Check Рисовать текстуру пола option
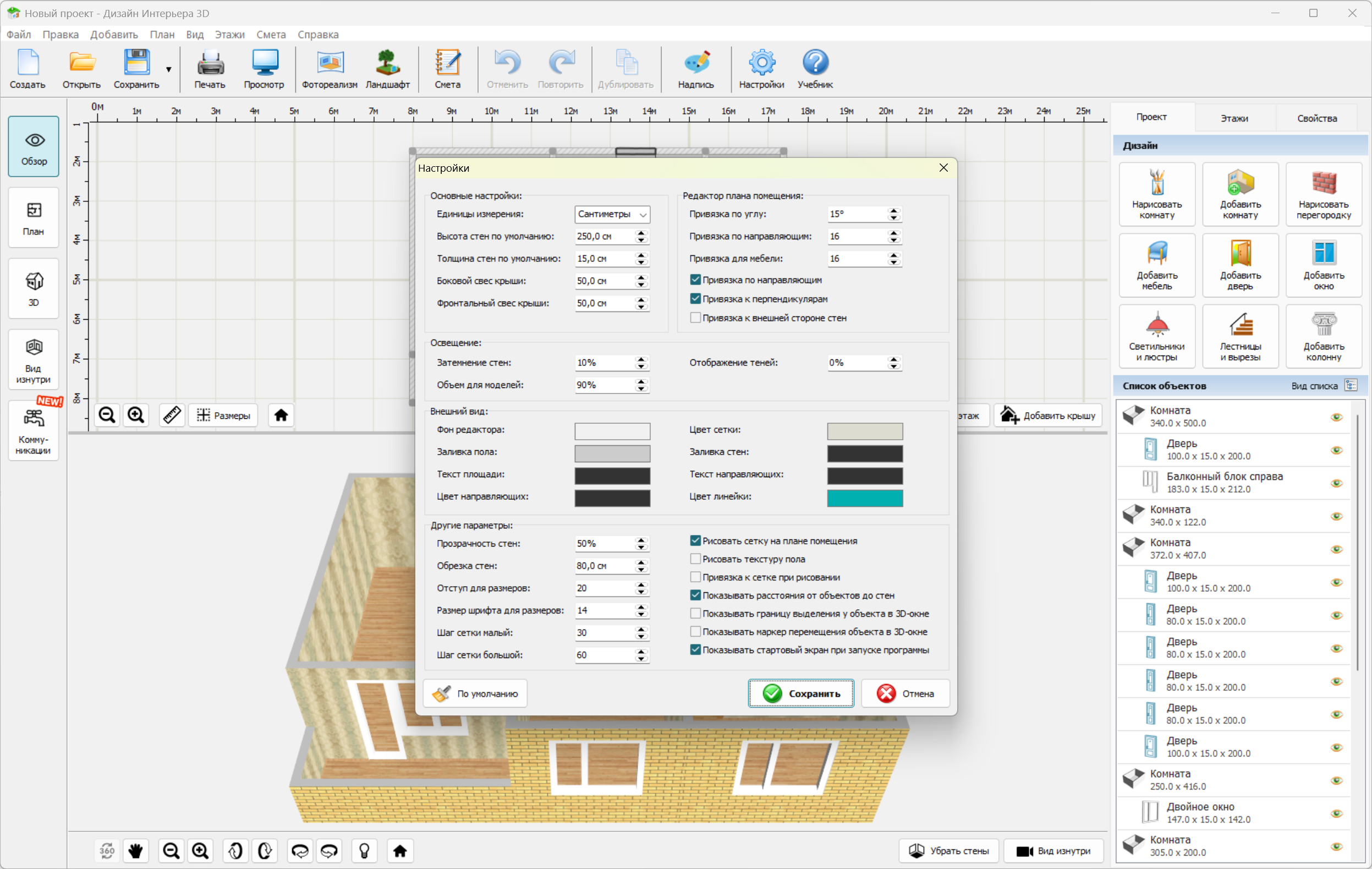Viewport: 1372px width, 869px height. tap(695, 559)
